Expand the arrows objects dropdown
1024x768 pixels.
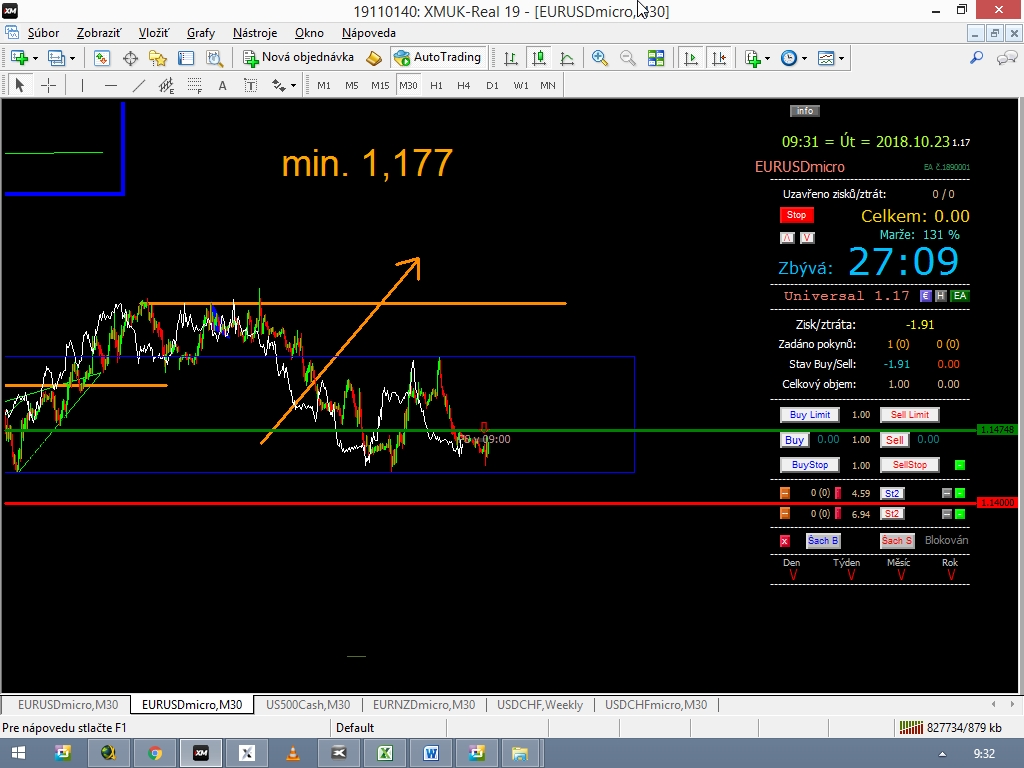[x=293, y=86]
